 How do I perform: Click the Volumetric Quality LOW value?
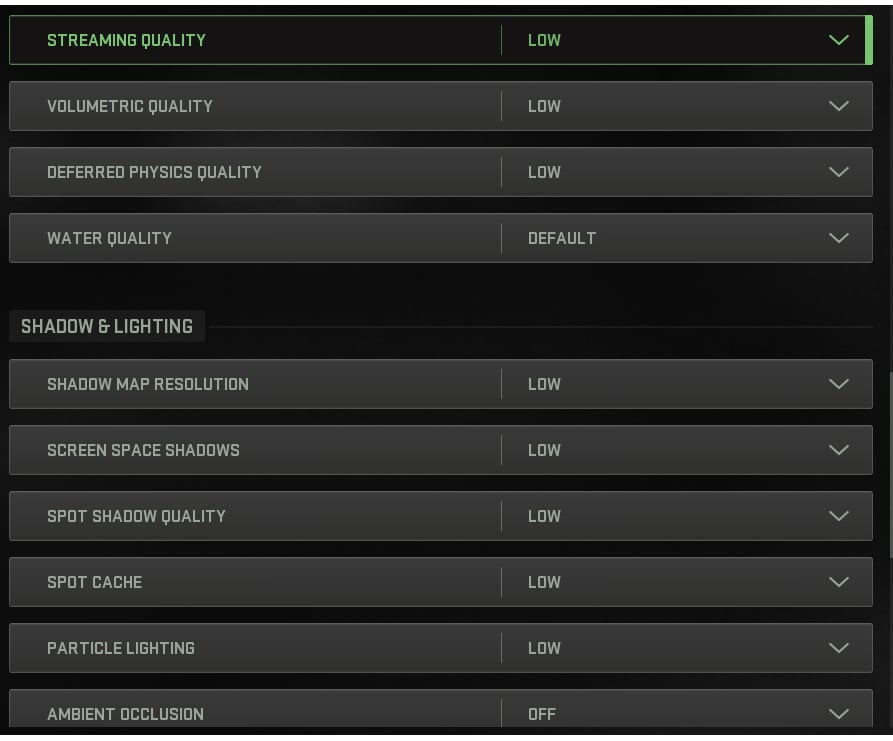(x=544, y=106)
